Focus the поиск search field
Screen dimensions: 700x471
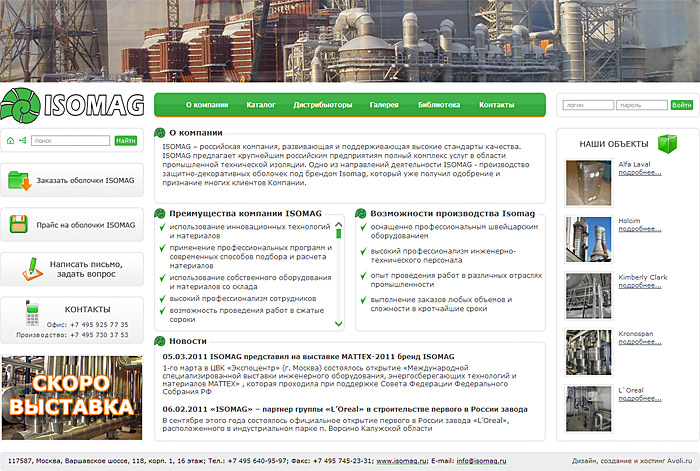click(71, 141)
